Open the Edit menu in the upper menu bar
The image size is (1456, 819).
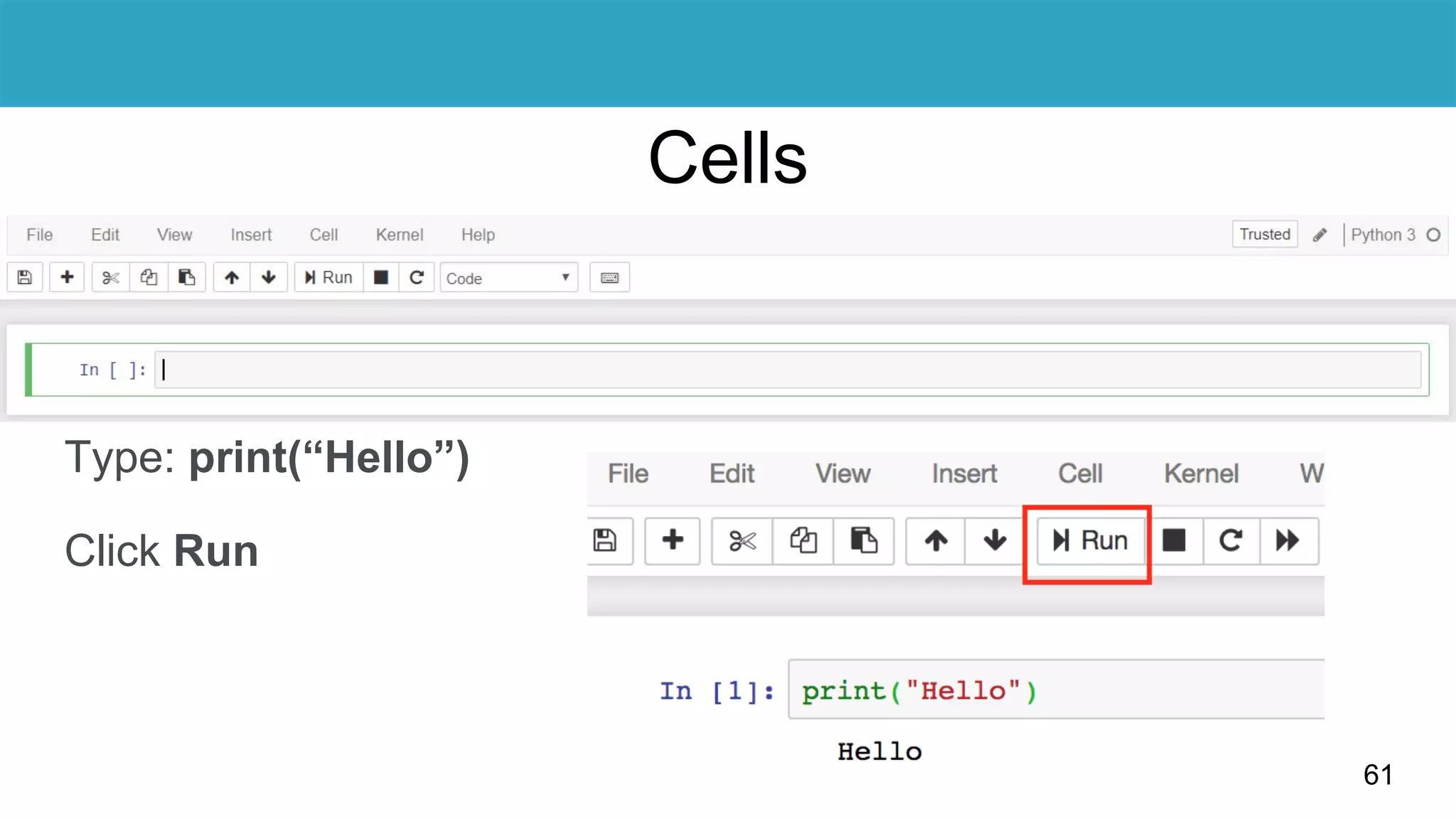pyautogui.click(x=105, y=235)
